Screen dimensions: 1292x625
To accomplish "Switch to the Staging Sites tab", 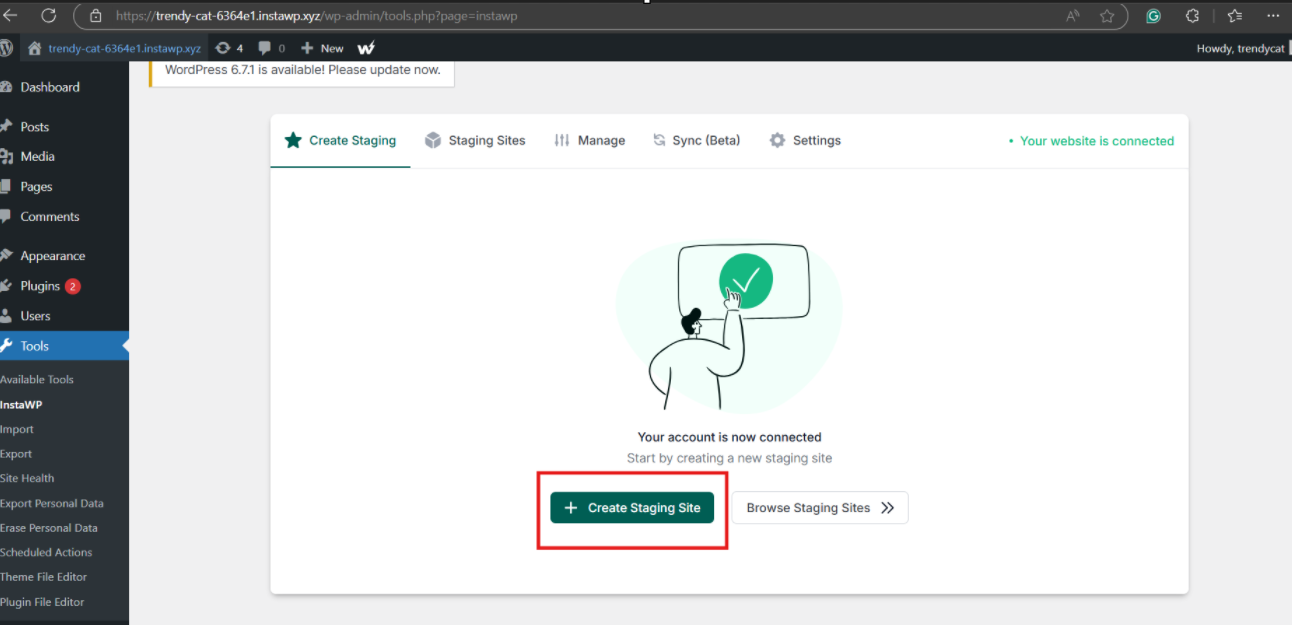I will click(x=475, y=140).
